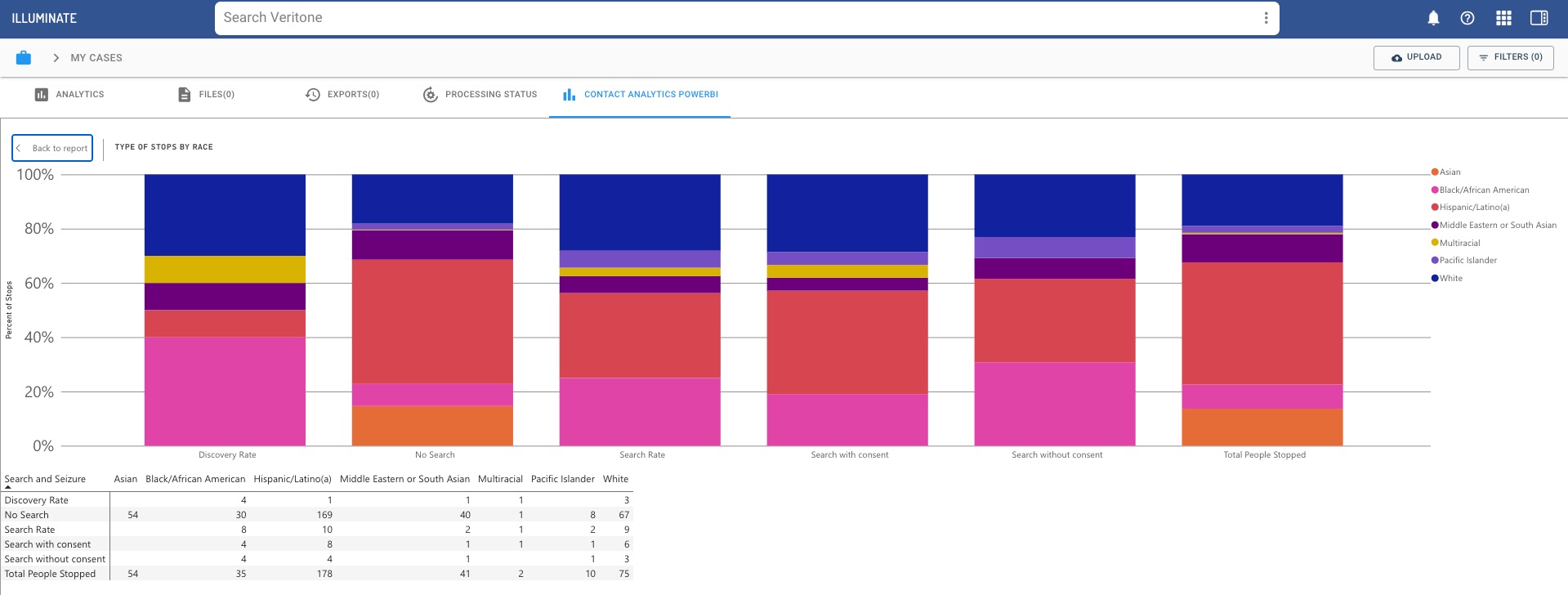Select Middle Eastern or South Asian legend entry
Viewport: 1568px width, 595px height.
point(1494,226)
